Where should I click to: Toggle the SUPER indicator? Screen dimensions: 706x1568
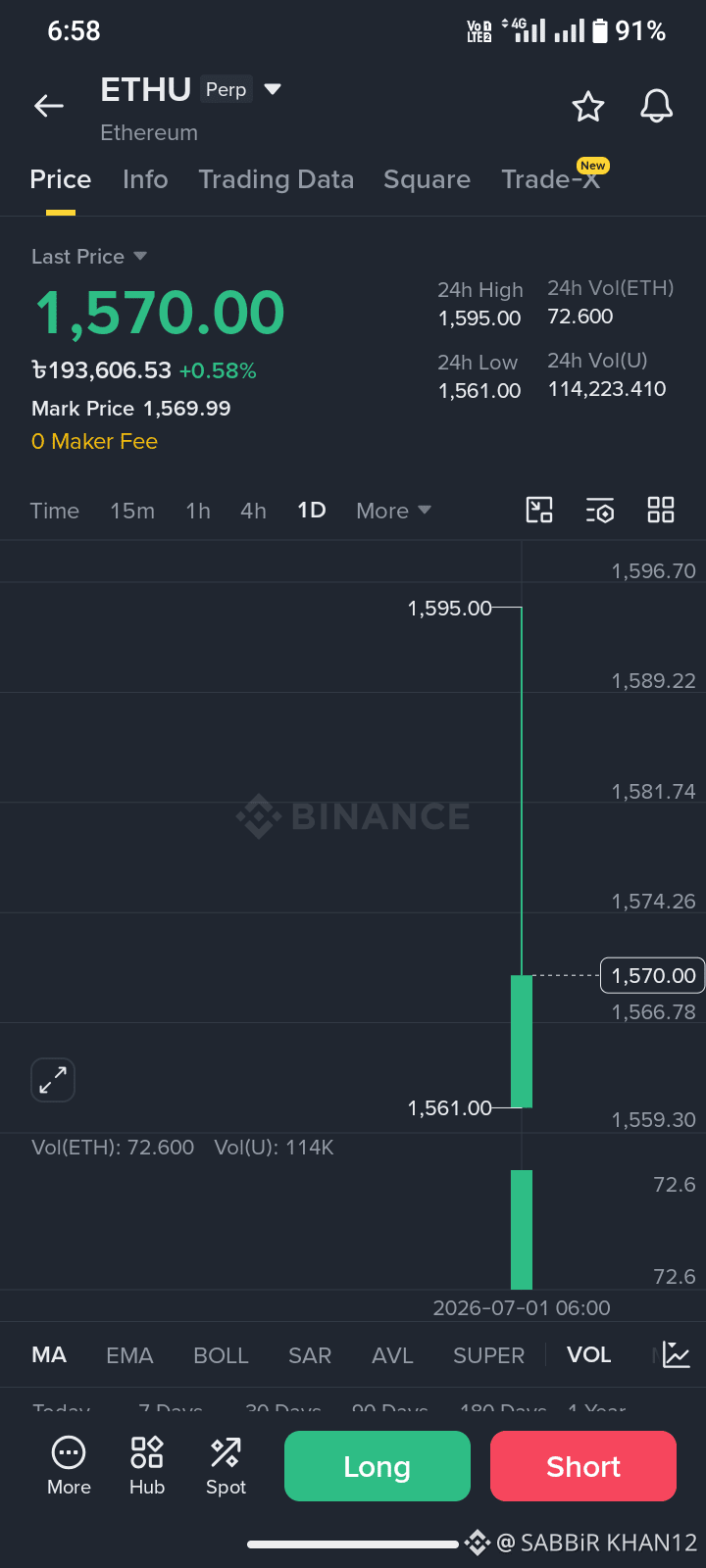point(488,1354)
